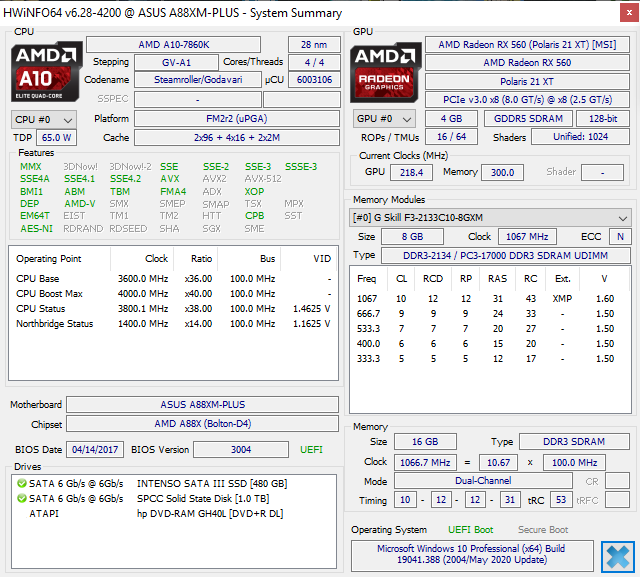Click the GV-A1 stepping value
The height and width of the screenshot is (577, 640).
176,62
